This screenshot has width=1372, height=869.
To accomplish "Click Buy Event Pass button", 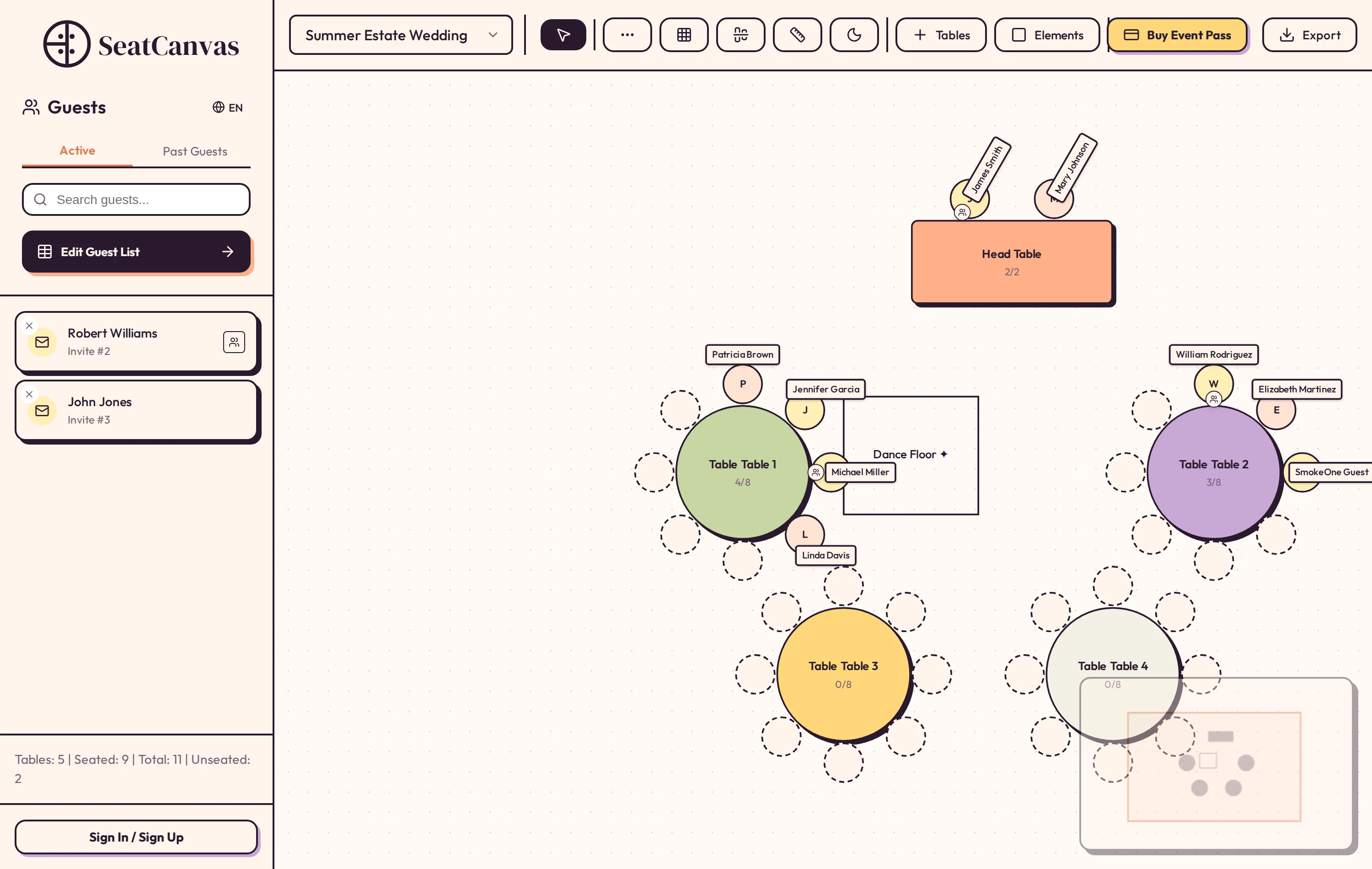I will [x=1177, y=35].
